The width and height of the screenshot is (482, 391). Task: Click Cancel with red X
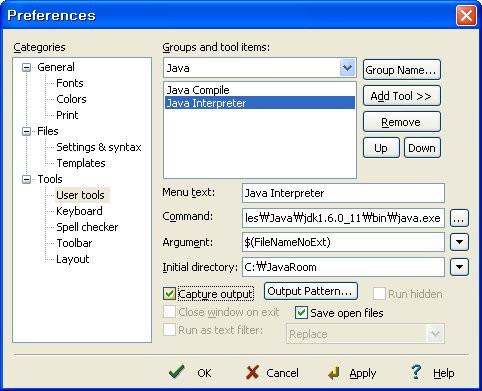[272, 372]
